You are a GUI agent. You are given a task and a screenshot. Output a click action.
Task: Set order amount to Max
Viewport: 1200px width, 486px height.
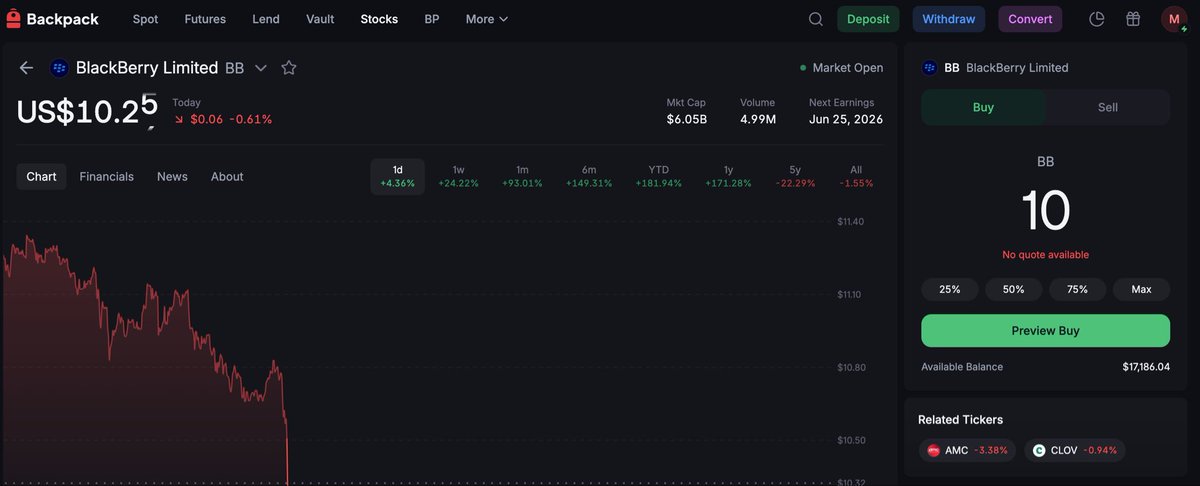1141,289
